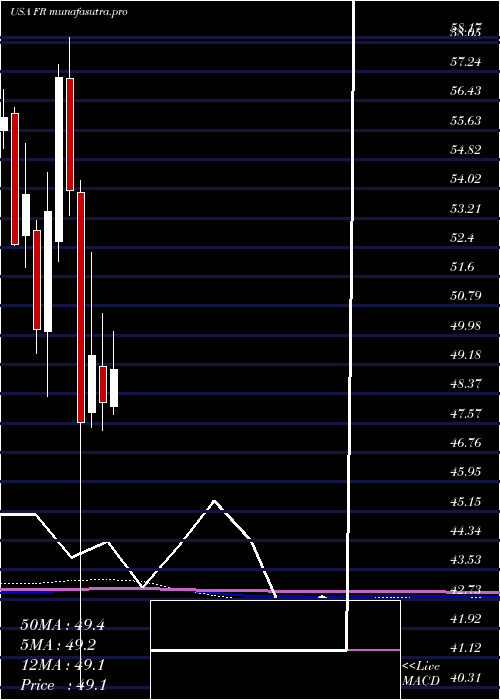Click the USA FR munafasutra.pro title

coord(69,12)
